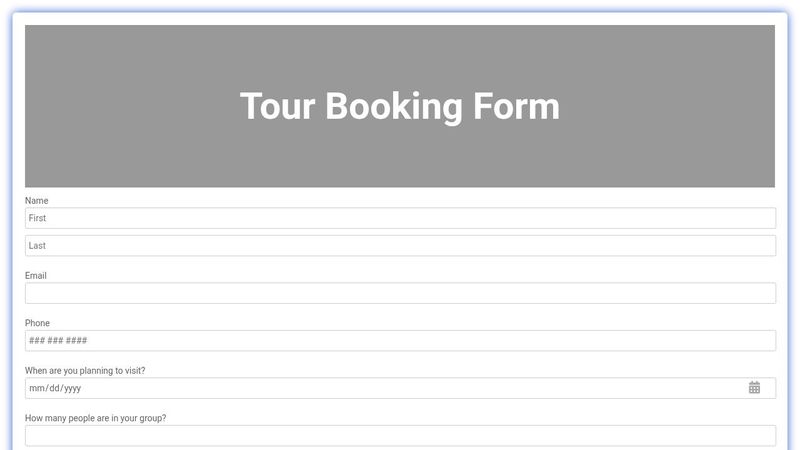
Task: Click the word "Form" in the heading
Action: click(x=521, y=106)
